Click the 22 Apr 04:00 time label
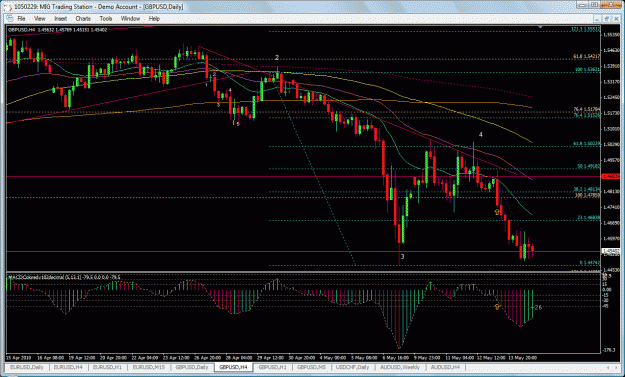Screen dimensions: 625x377 click(145, 358)
